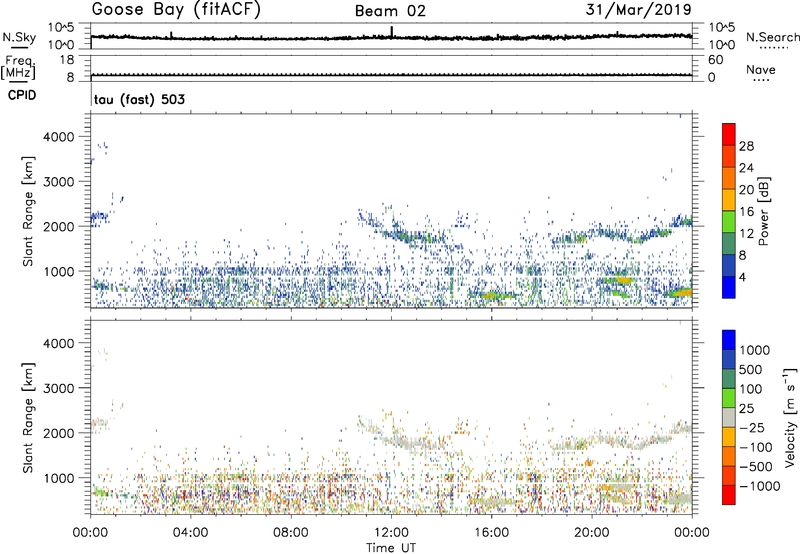Click the "Goose Bay (fitACF)" title
The height and width of the screenshot is (554, 800).
[176, 10]
